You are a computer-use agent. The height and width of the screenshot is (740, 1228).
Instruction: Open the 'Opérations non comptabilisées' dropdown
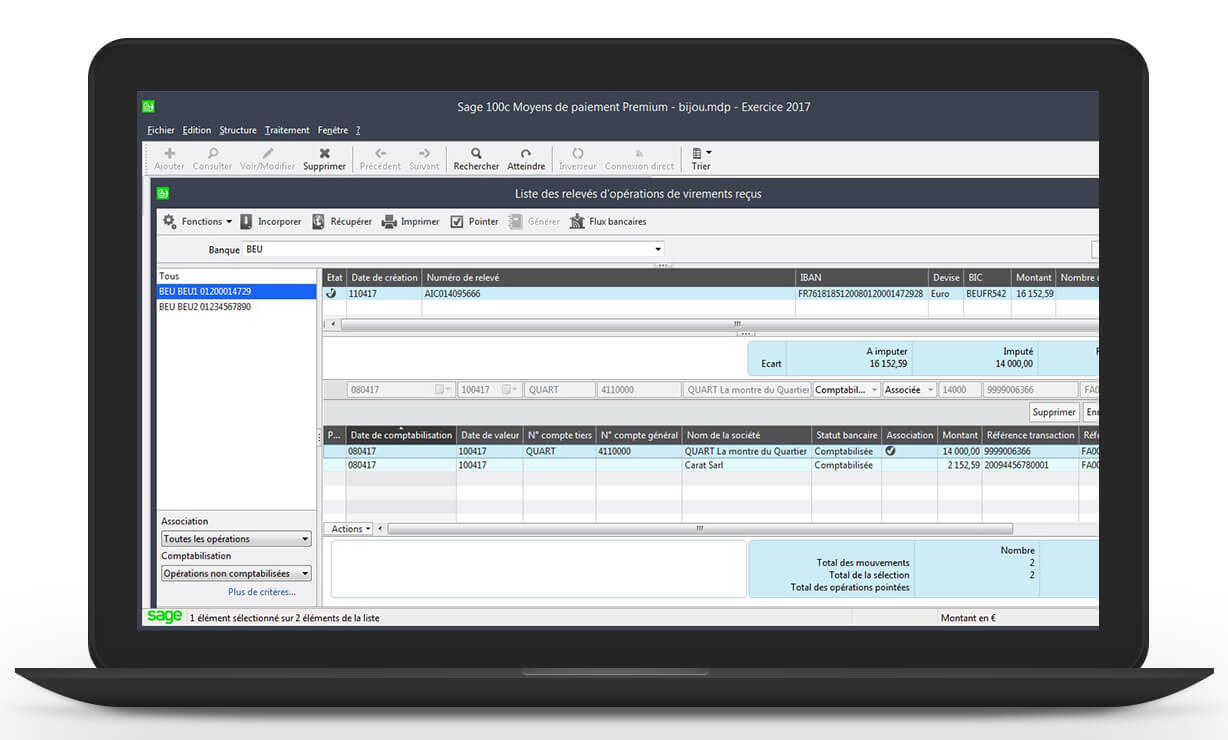coord(236,574)
